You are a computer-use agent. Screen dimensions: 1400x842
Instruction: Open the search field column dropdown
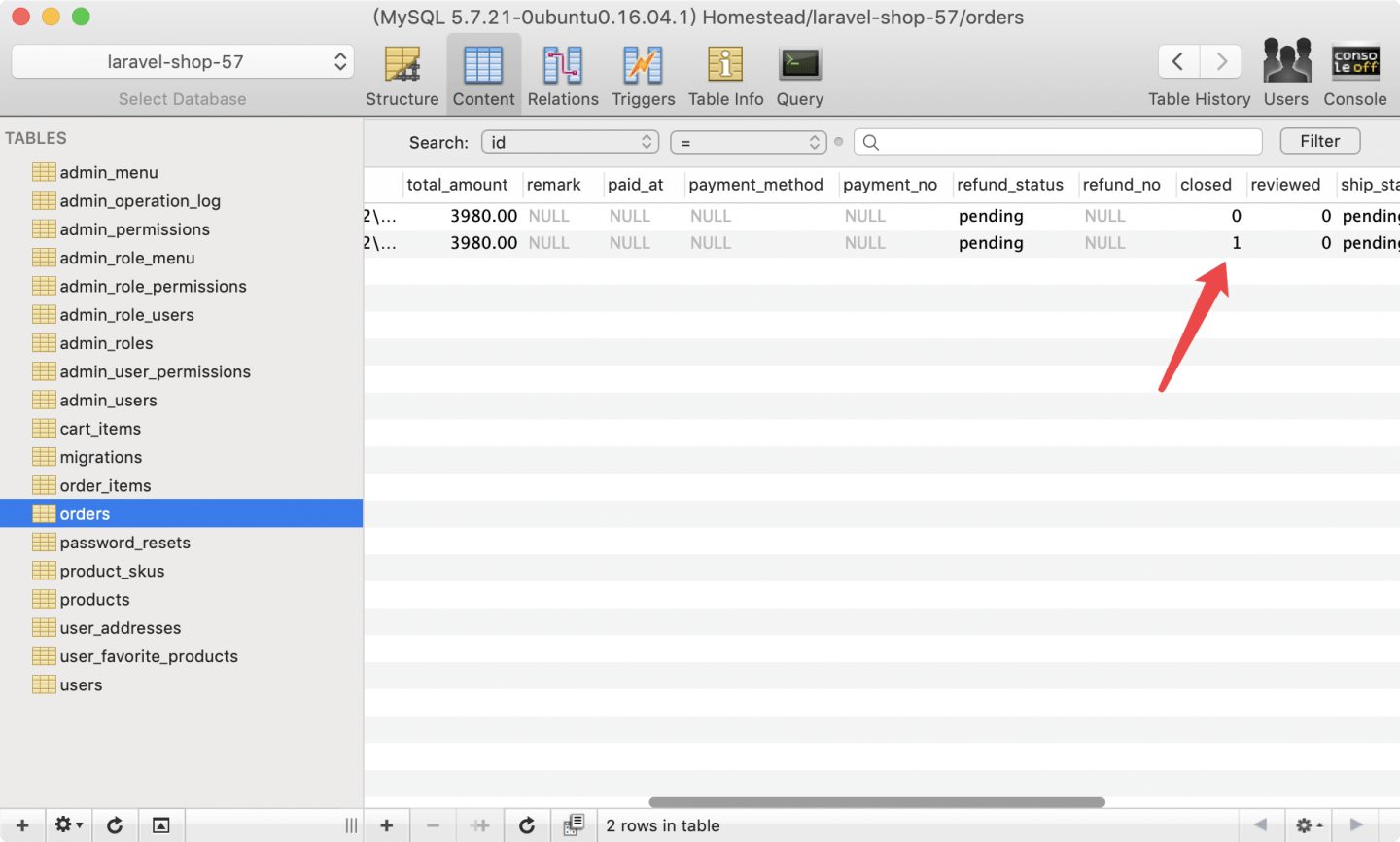(570, 142)
